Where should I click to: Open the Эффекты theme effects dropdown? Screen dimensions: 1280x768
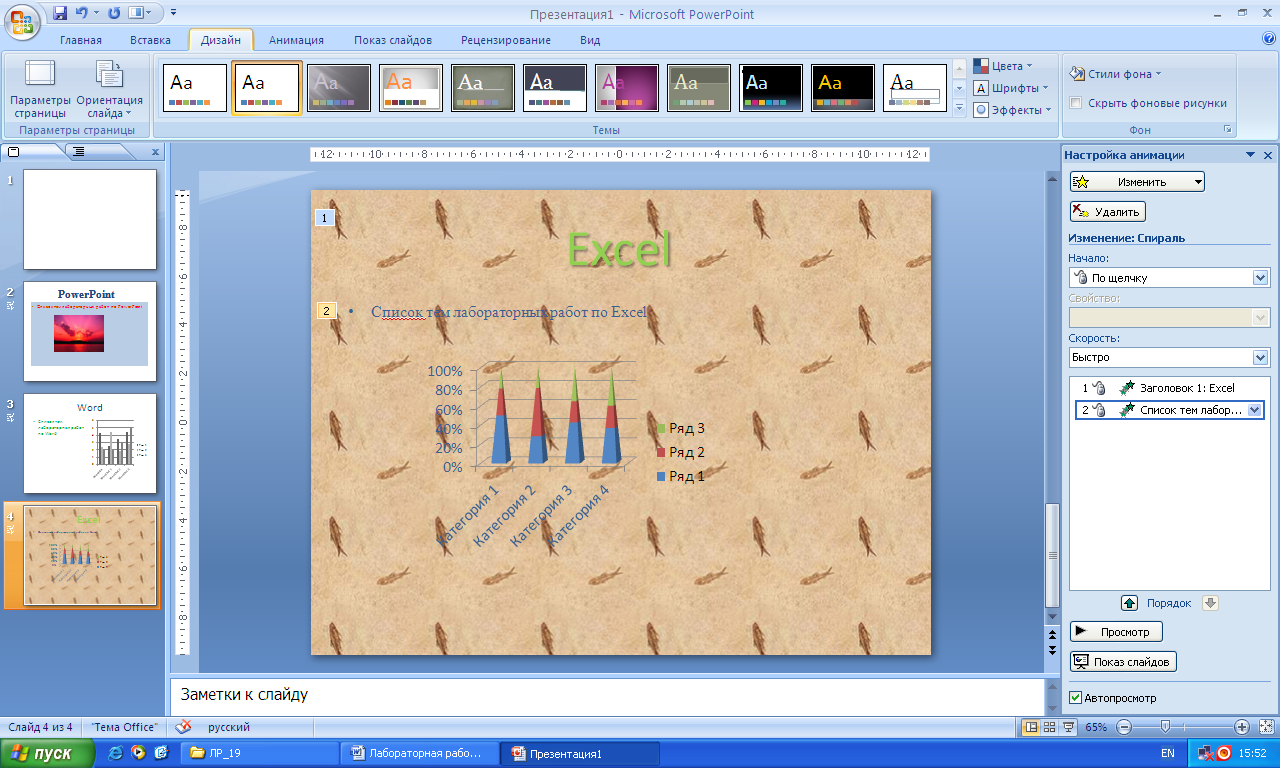[x=1013, y=110]
